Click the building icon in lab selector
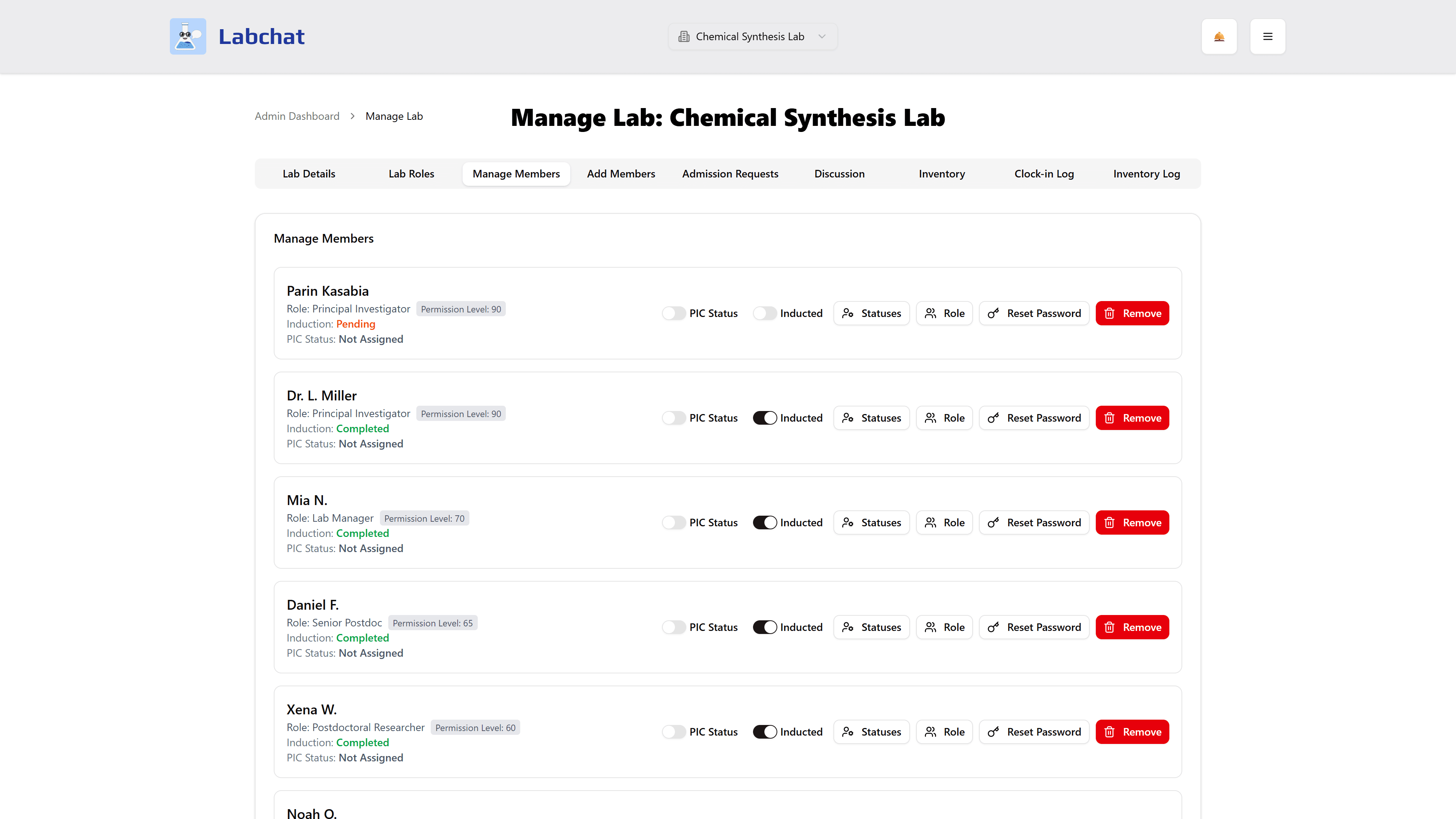The image size is (1456, 819). point(684,37)
